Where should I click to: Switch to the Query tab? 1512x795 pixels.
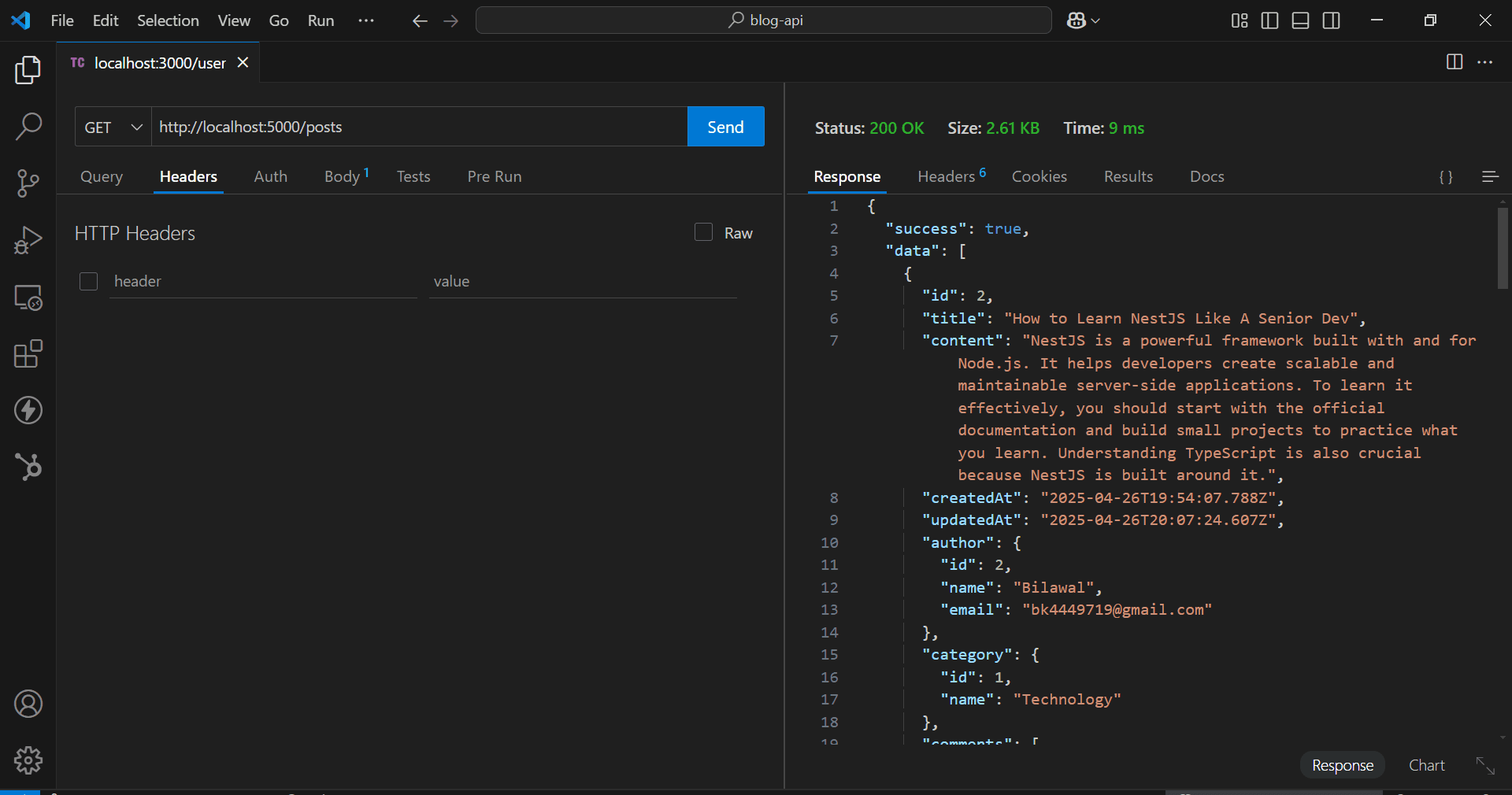102,177
